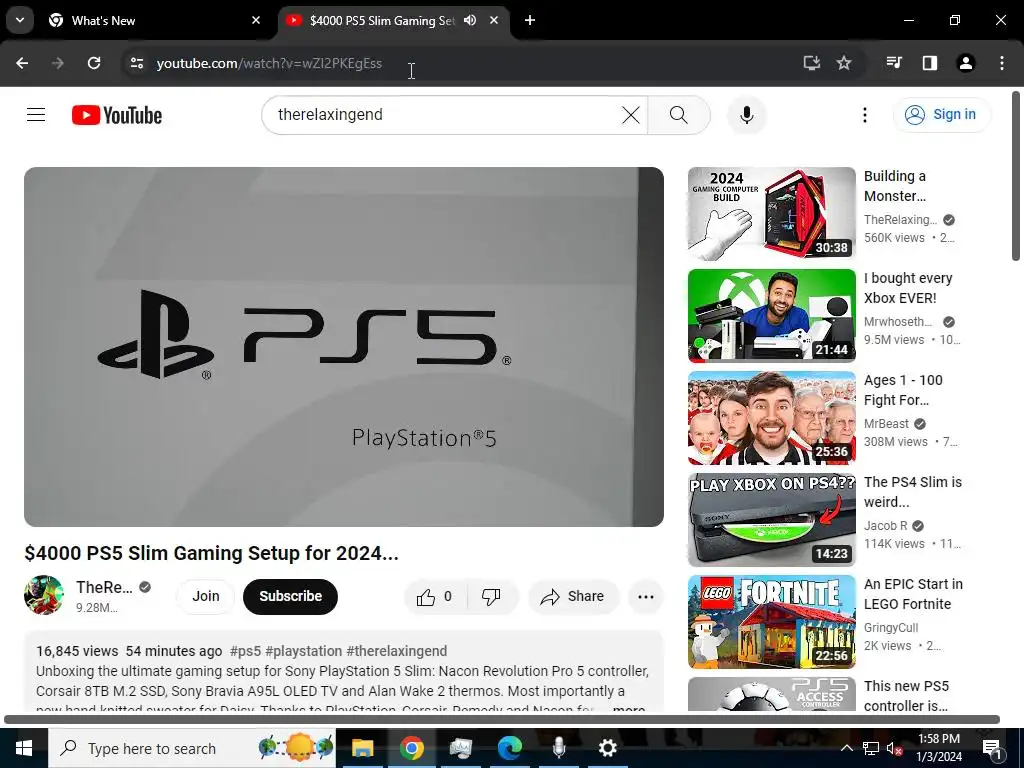Viewport: 1024px width, 768px height.
Task: Open the 2024 Gaming Computer Build thumbnail
Action: coord(771,214)
